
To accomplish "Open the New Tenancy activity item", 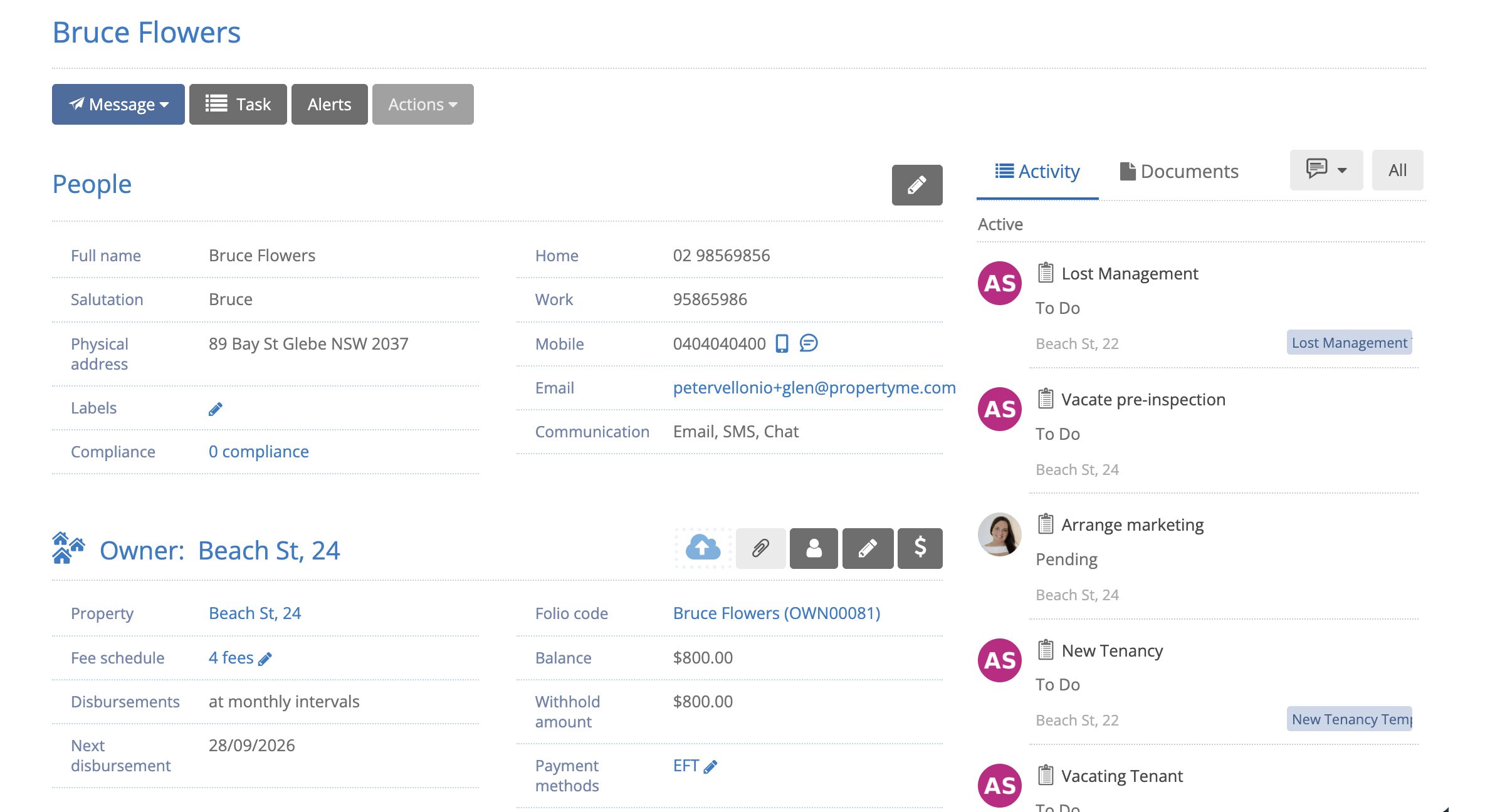I will point(1112,651).
